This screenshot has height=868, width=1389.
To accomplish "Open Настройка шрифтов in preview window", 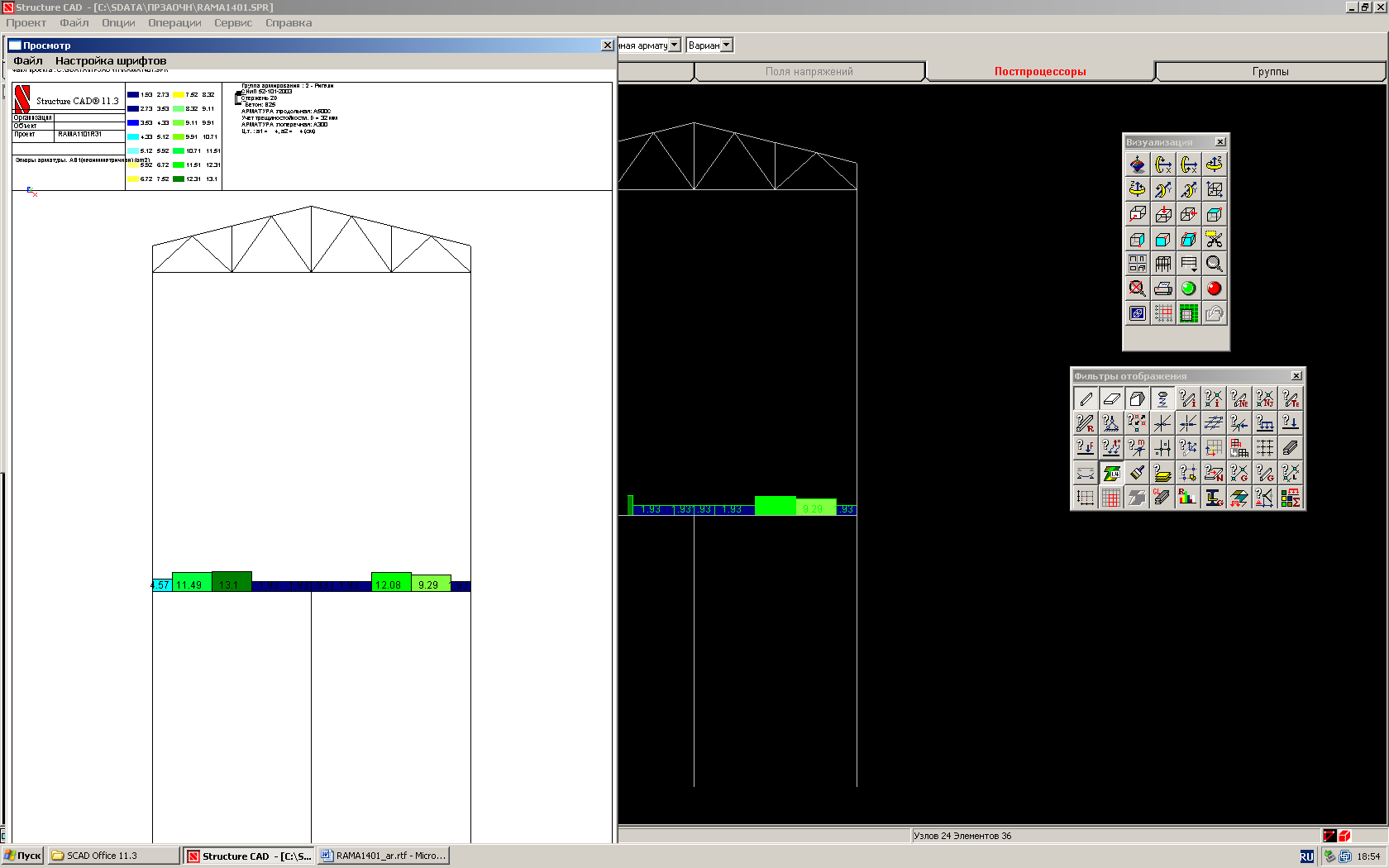I will (x=111, y=60).
